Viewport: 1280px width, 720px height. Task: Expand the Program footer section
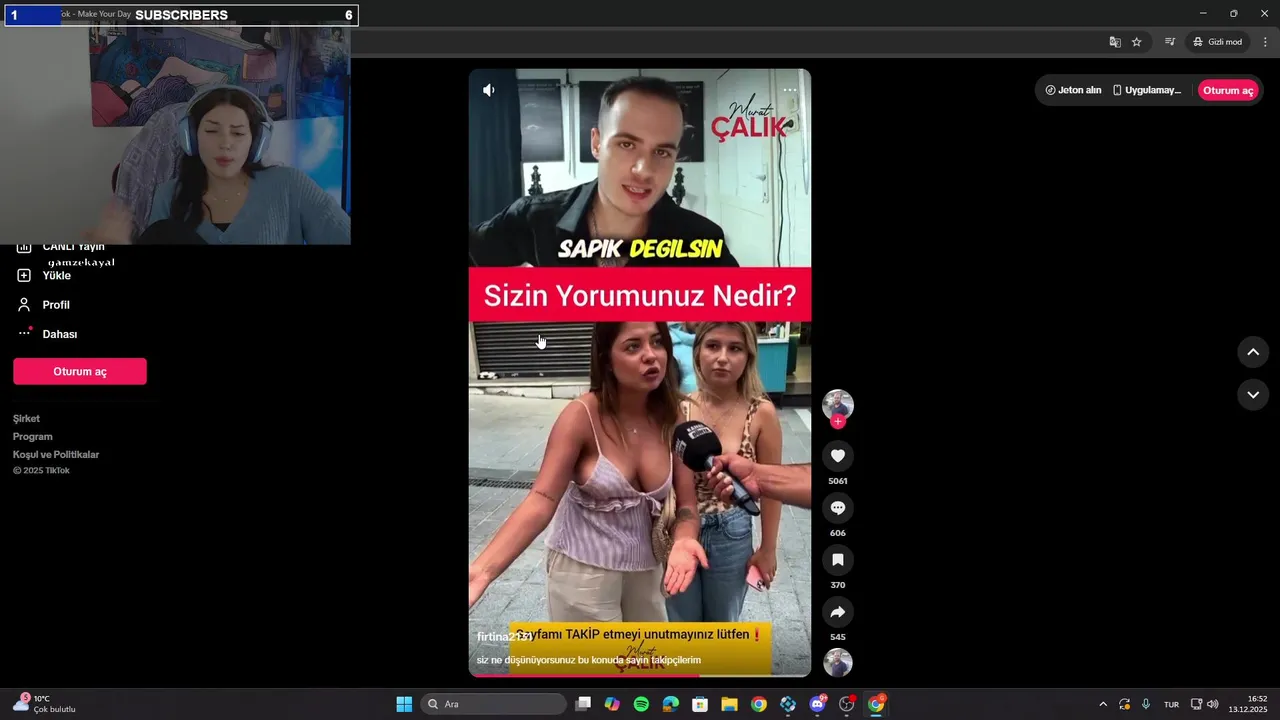[33, 437]
